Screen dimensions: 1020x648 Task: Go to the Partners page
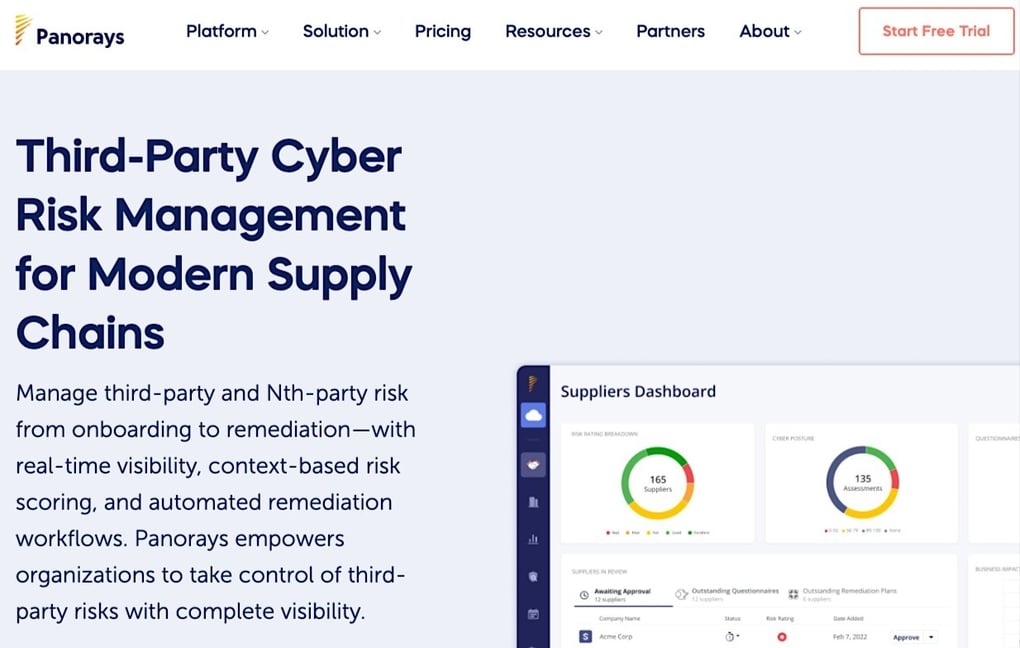coord(670,31)
